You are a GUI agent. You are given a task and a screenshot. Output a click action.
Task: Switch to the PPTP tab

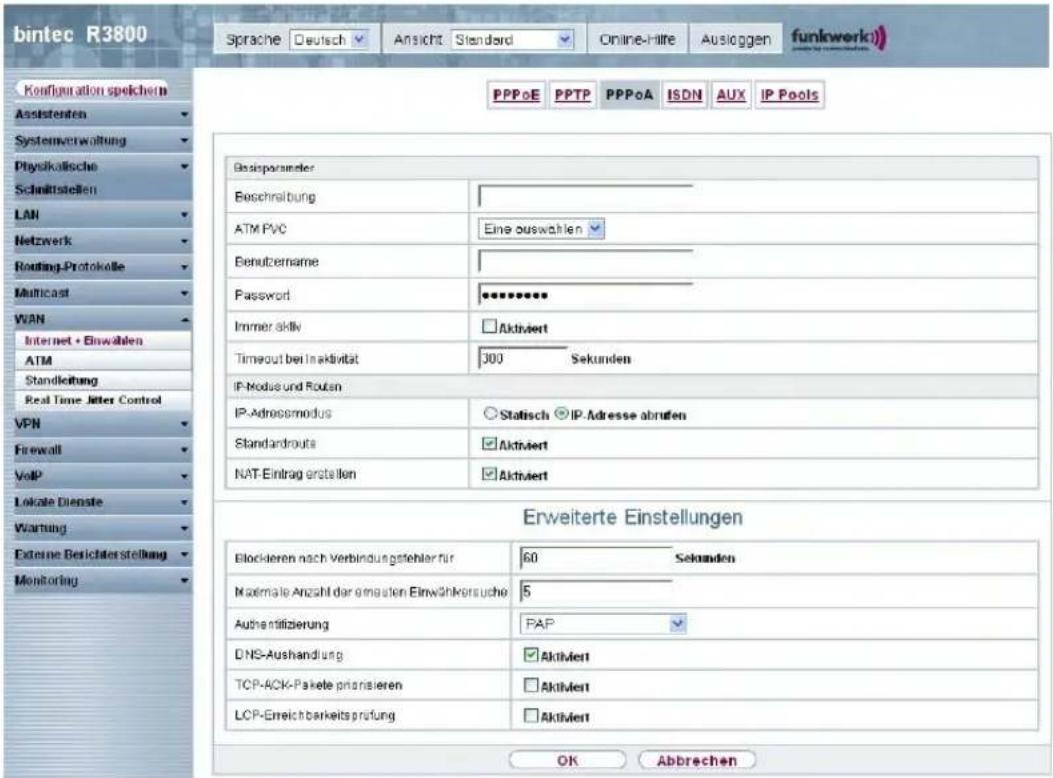point(572,95)
